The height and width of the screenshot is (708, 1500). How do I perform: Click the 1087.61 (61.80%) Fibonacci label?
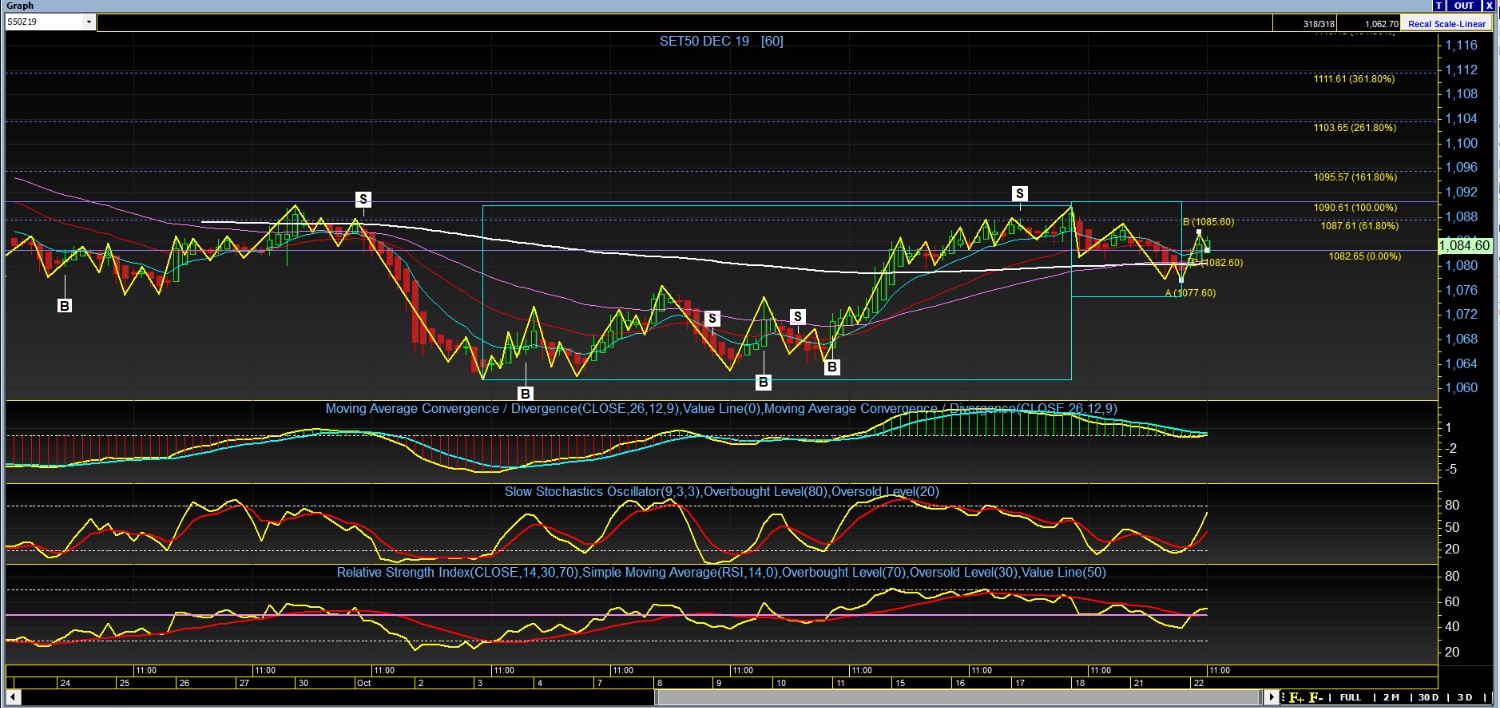click(x=1358, y=226)
